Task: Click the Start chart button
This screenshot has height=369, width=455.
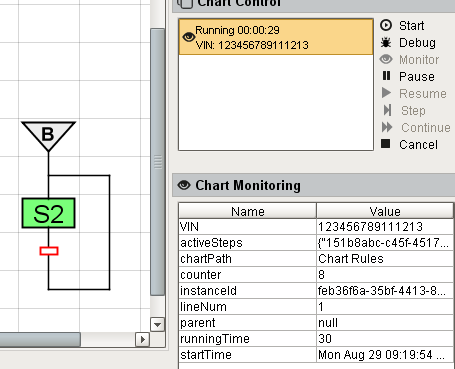Action: (x=402, y=25)
